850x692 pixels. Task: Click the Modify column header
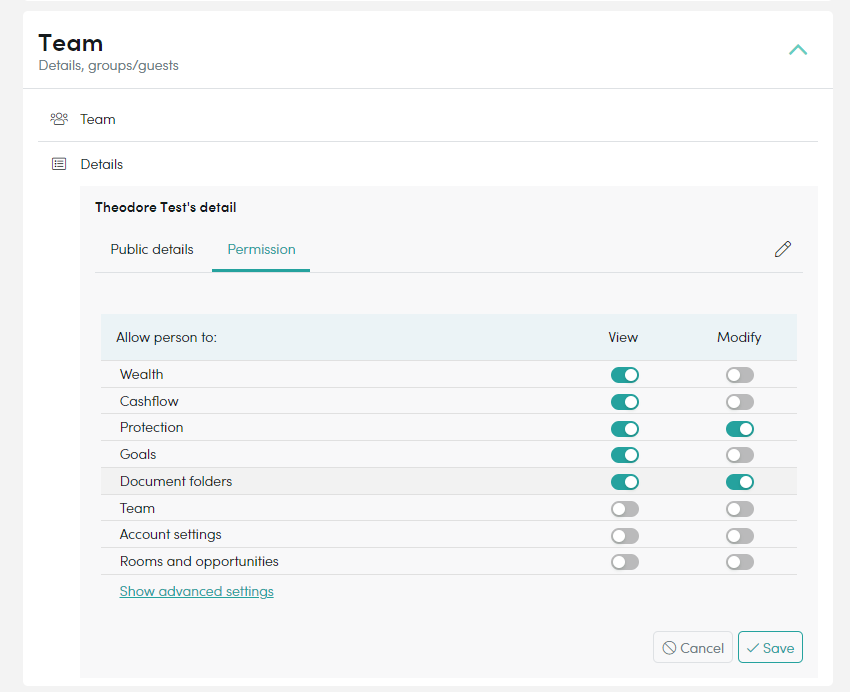pos(739,338)
